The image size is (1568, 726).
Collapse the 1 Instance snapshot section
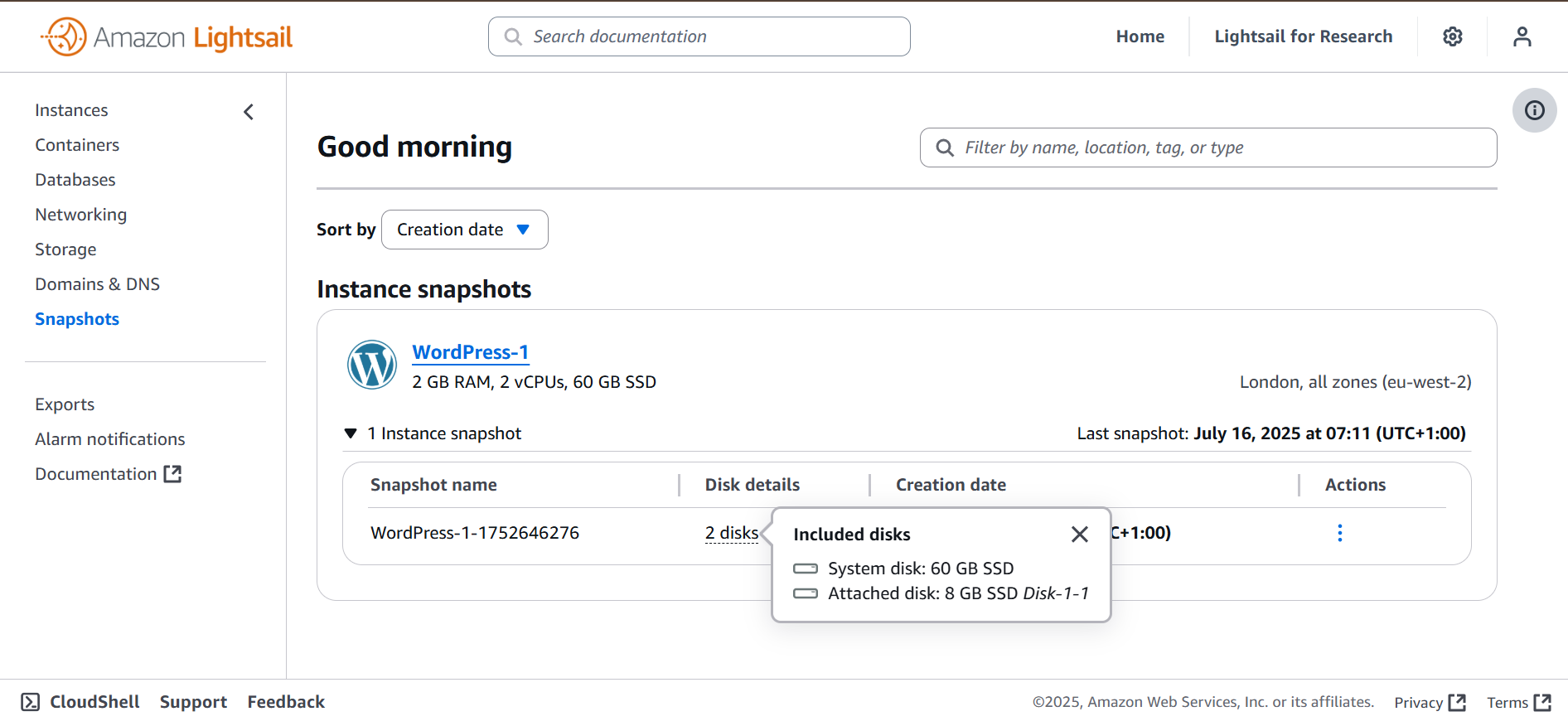pos(351,433)
